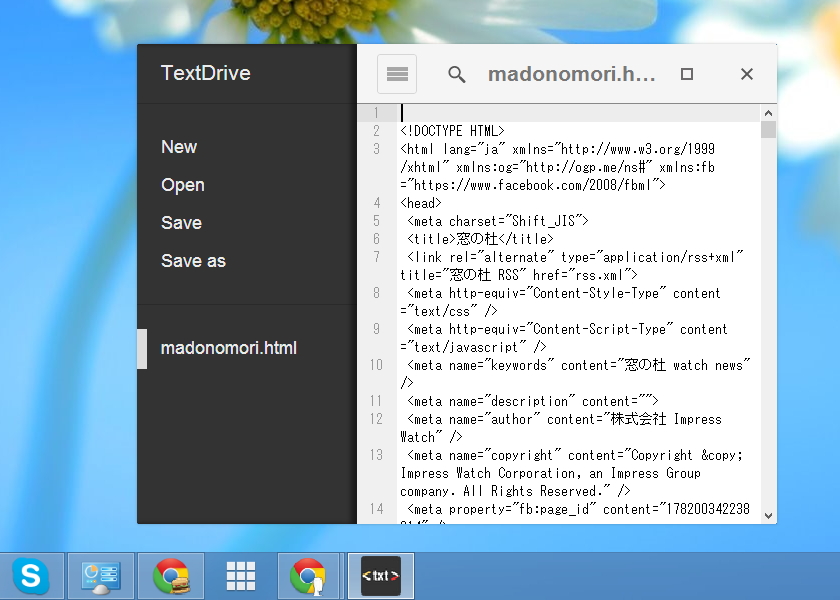Open the white apps grid icon on taskbar

[x=240, y=576]
